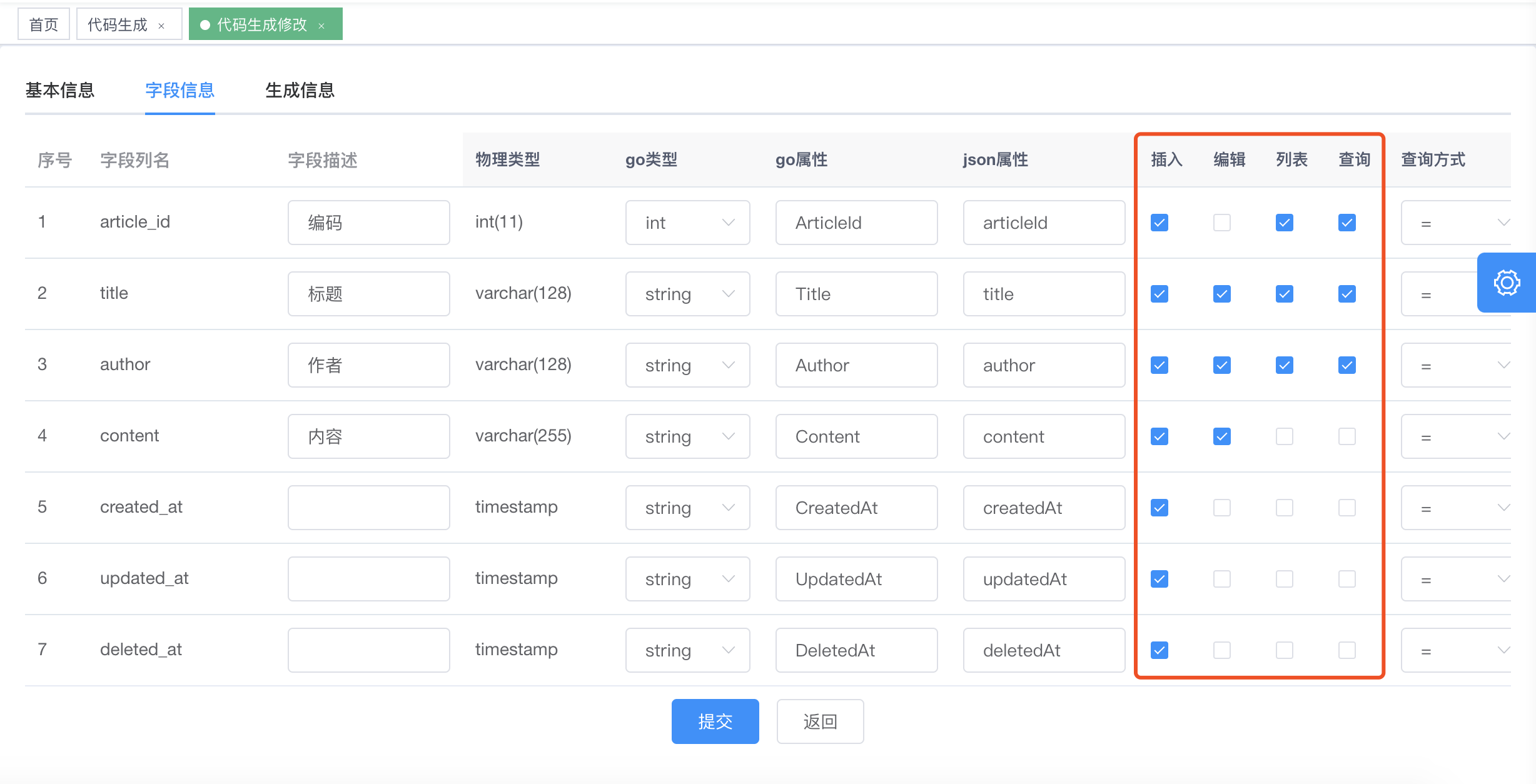The image size is (1536, 784).
Task: Edit the CreatedAt go属性 field
Action: [x=857, y=508]
